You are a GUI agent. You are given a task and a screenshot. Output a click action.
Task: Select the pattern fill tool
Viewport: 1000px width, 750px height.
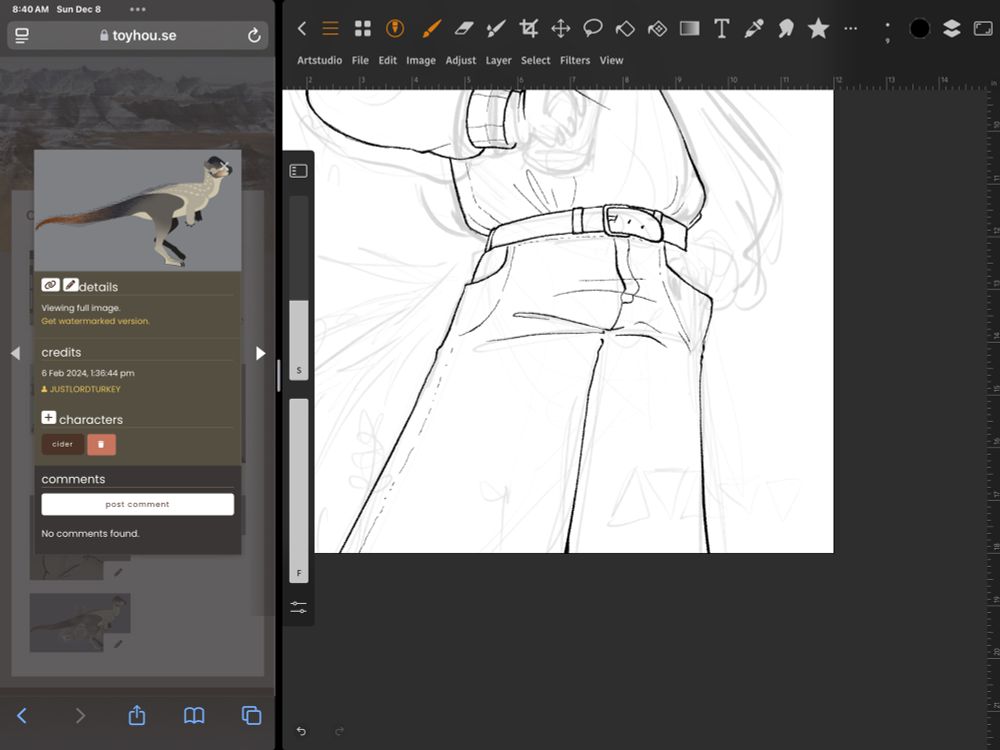pos(657,29)
